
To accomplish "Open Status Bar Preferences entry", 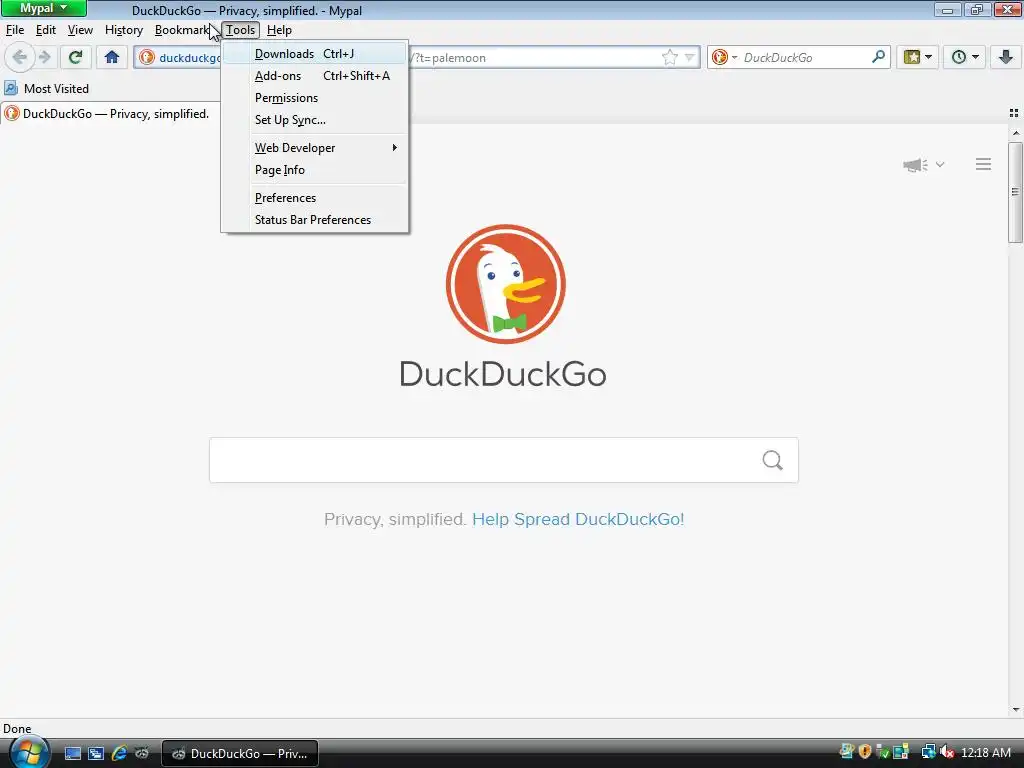I will point(315,220).
